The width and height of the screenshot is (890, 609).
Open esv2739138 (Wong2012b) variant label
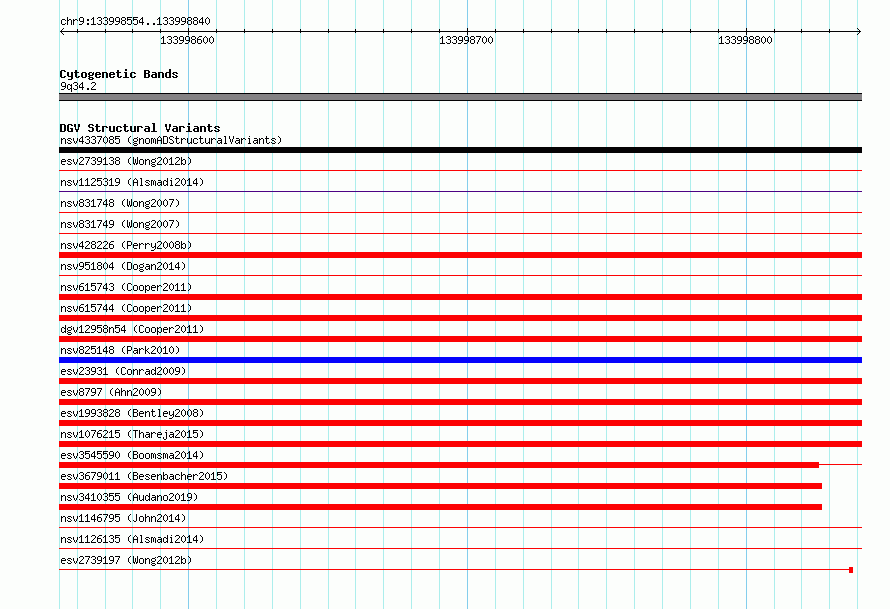126,161
